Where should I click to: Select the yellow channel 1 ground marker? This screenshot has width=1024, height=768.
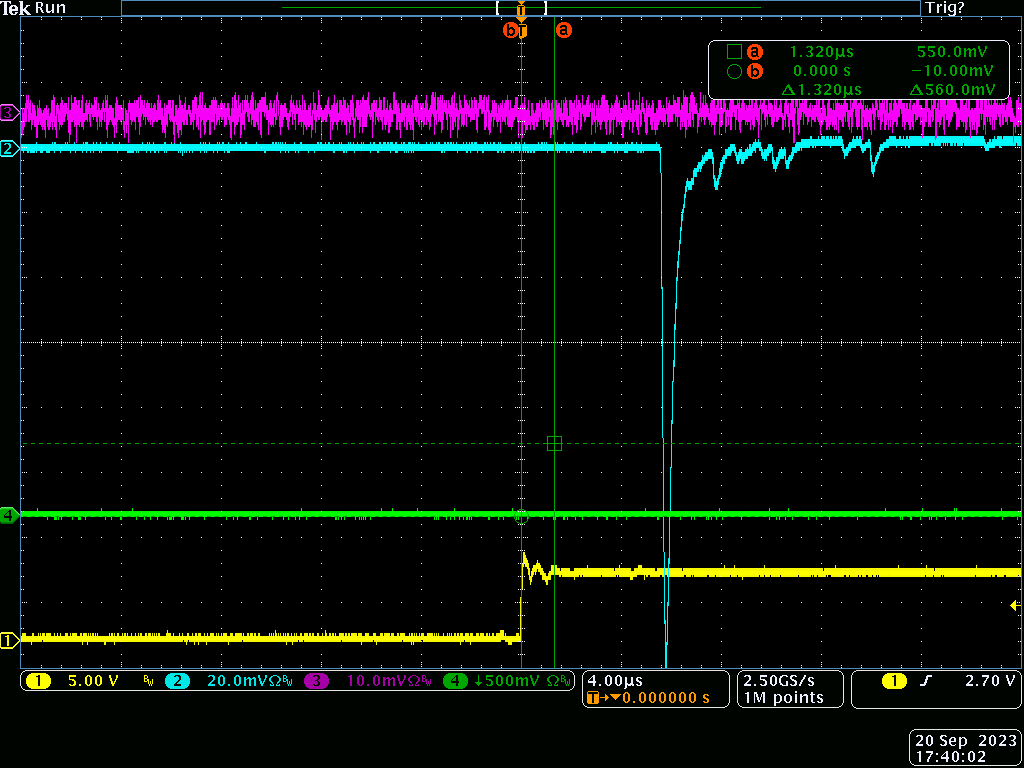[x=9, y=640]
